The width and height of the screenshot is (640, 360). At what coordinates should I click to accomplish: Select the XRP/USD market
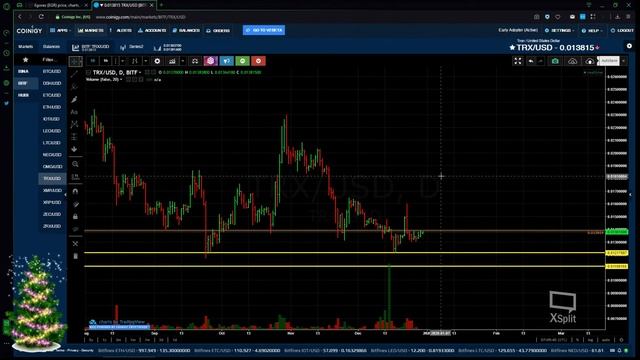[52, 202]
